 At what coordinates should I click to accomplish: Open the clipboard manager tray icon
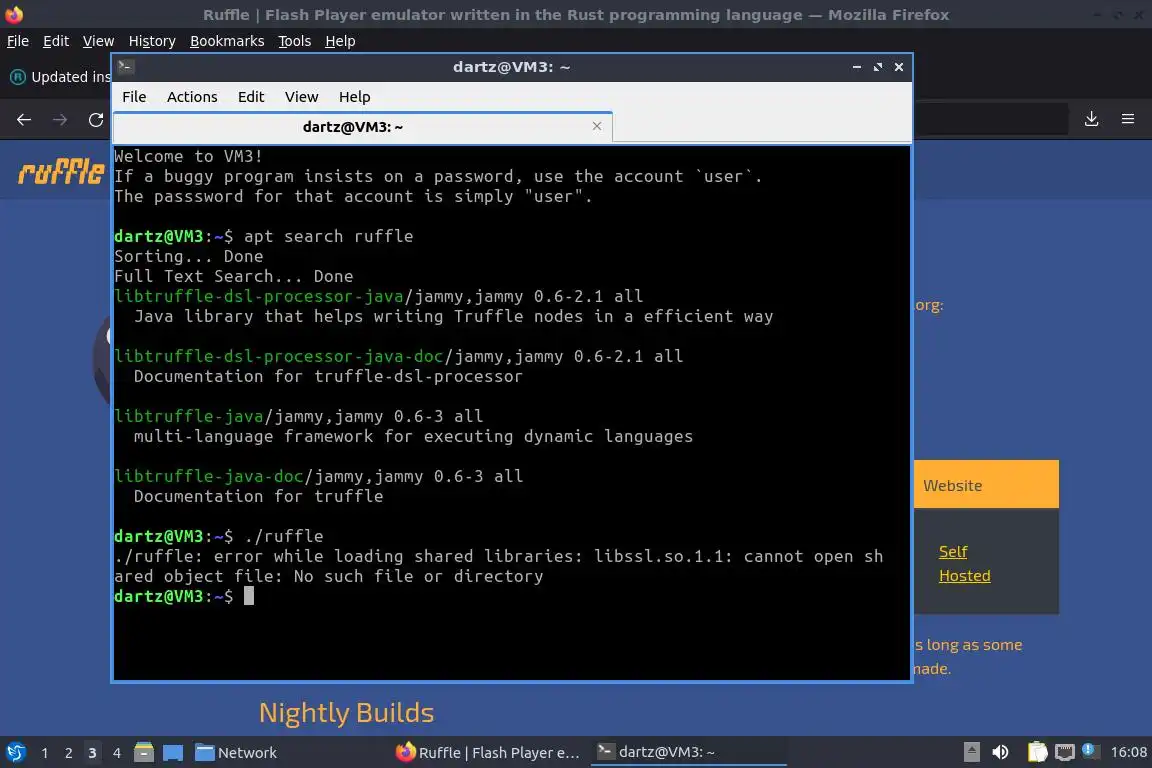click(x=1037, y=752)
